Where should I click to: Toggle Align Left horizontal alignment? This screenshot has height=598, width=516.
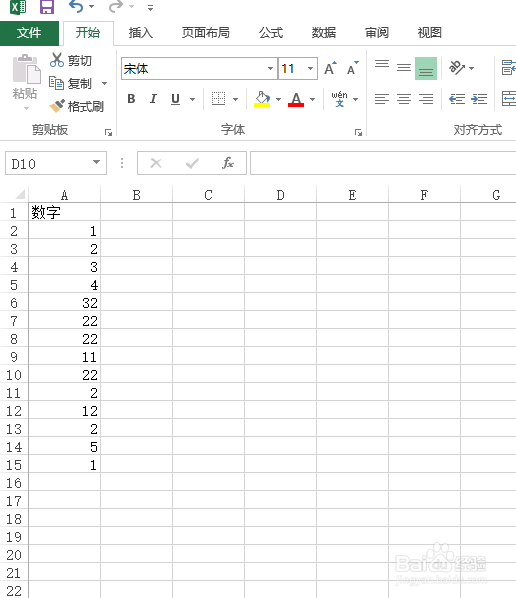point(382,99)
